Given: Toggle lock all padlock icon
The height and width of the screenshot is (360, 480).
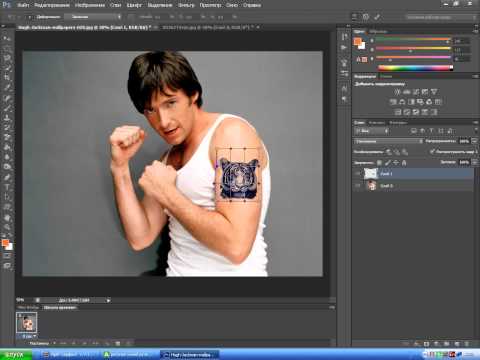Looking at the screenshot, I should pyautogui.click(x=404, y=163).
